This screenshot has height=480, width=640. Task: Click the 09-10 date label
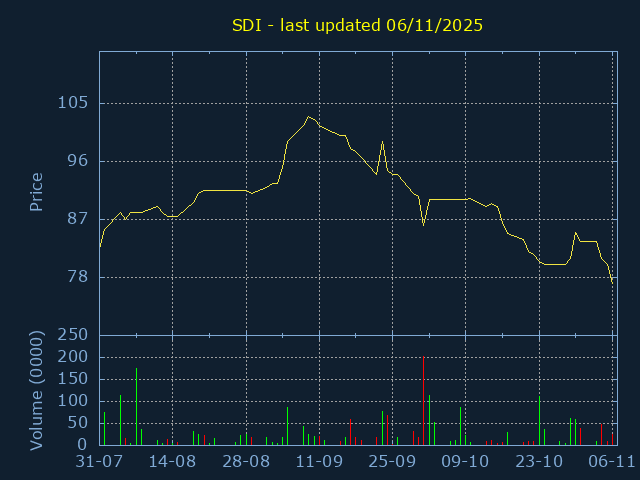click(x=466, y=462)
